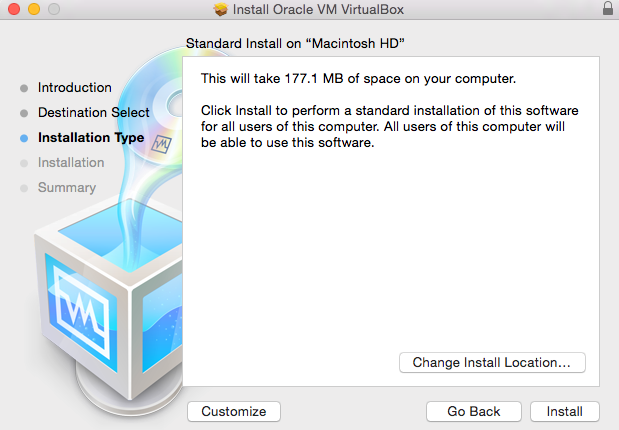Click the package icon beside window title

click(221, 10)
